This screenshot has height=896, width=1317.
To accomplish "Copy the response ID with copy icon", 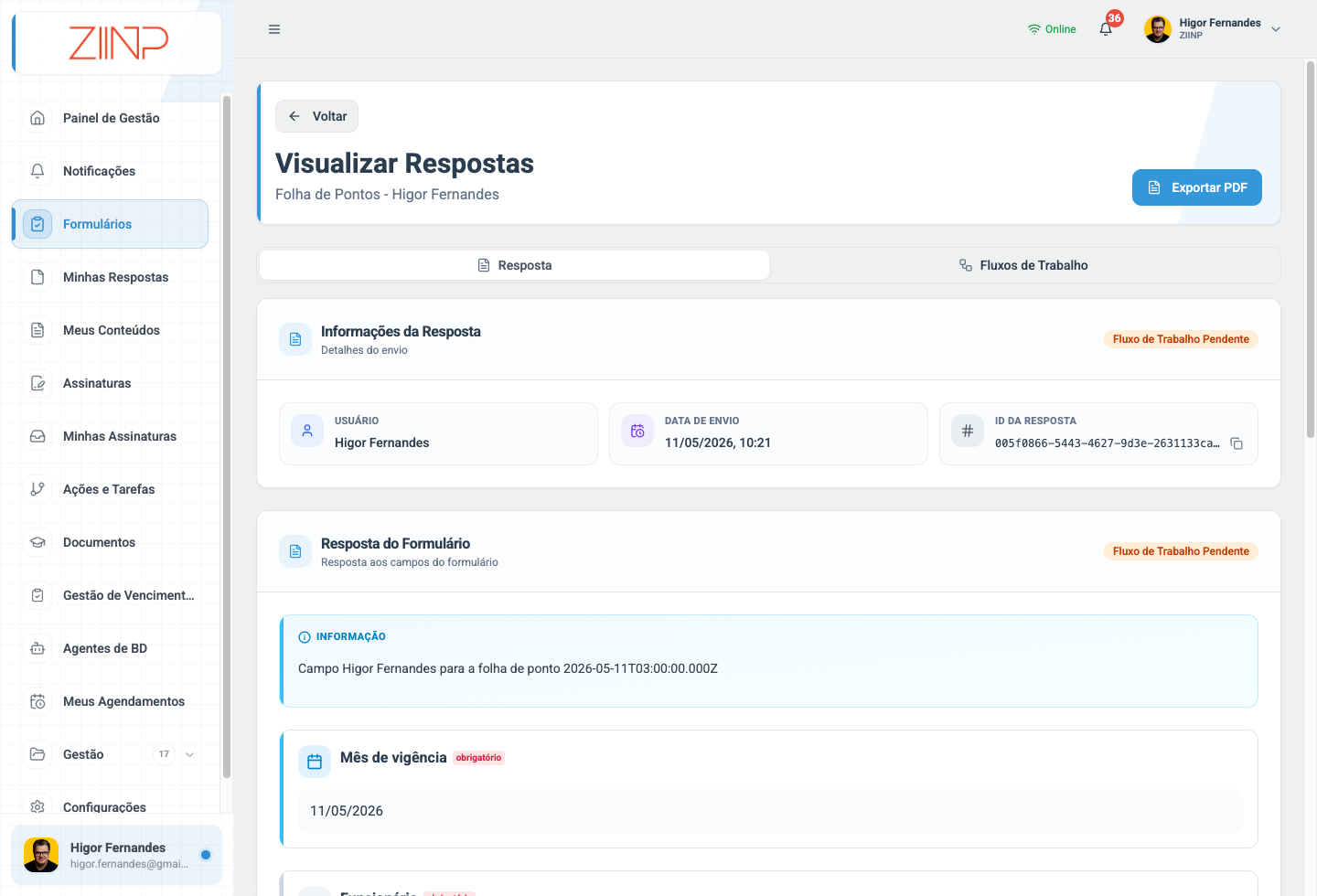I will tap(1237, 443).
